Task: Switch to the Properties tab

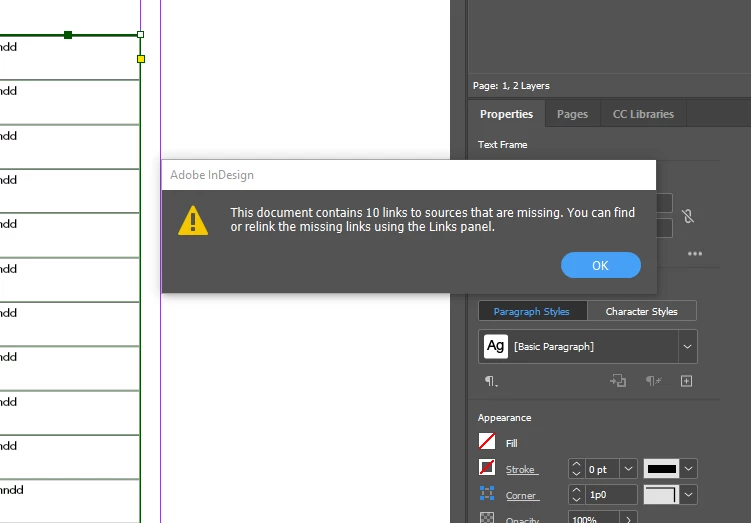Action: coord(506,114)
